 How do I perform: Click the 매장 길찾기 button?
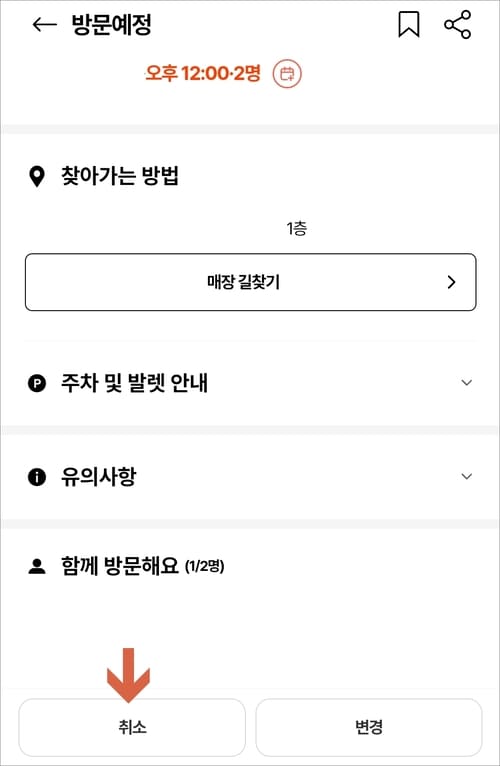[x=250, y=282]
